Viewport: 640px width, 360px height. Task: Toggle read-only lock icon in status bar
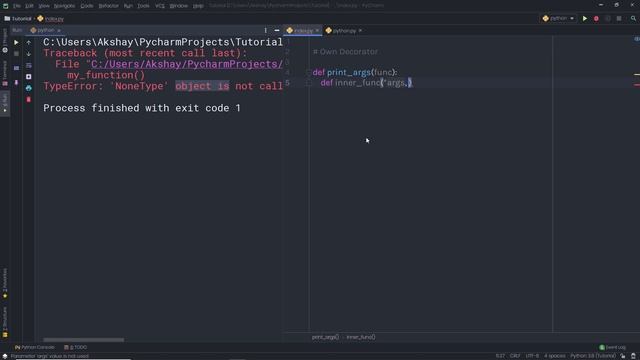coord(623,356)
